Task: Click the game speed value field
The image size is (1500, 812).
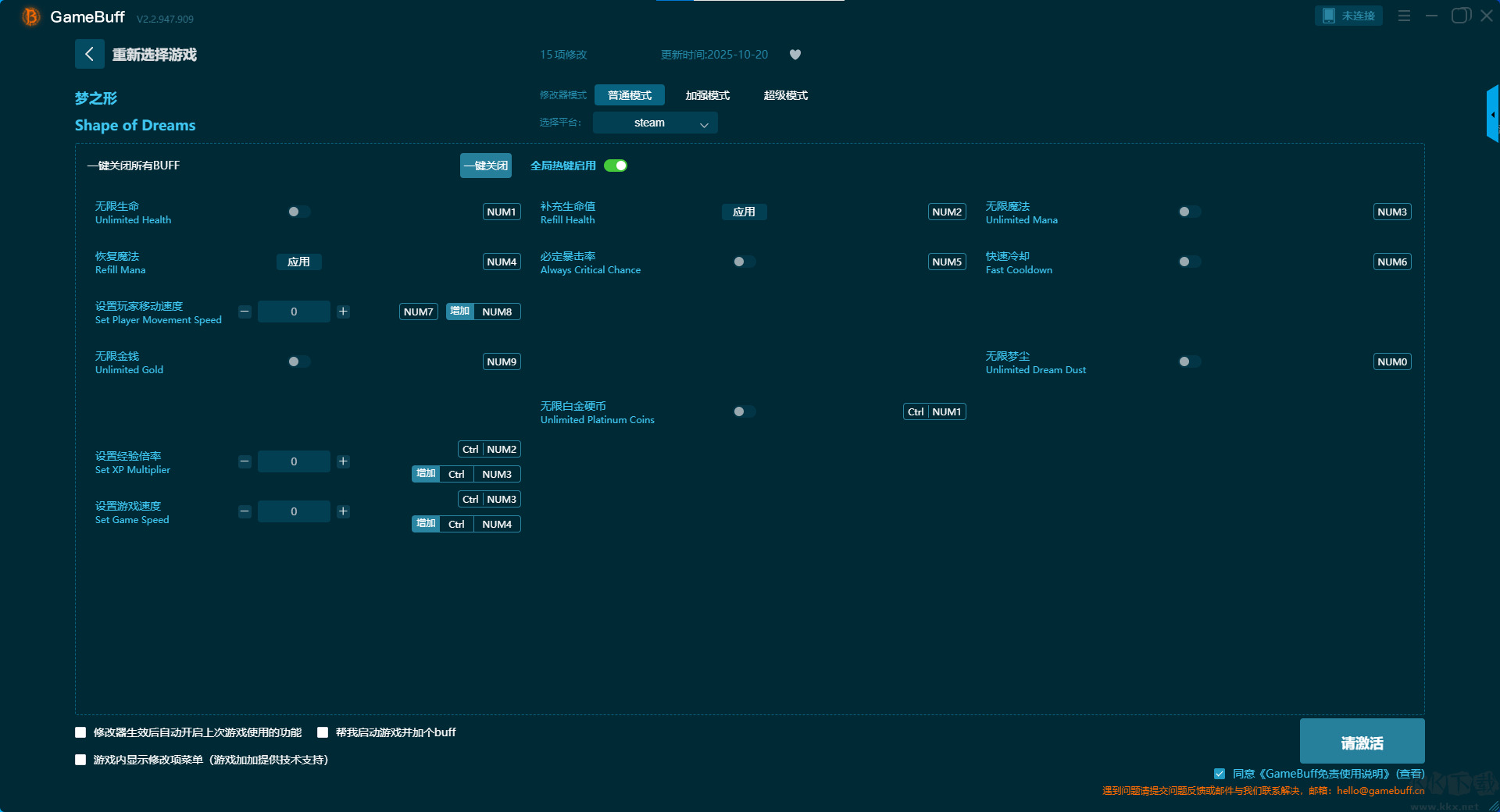Action: click(x=294, y=511)
